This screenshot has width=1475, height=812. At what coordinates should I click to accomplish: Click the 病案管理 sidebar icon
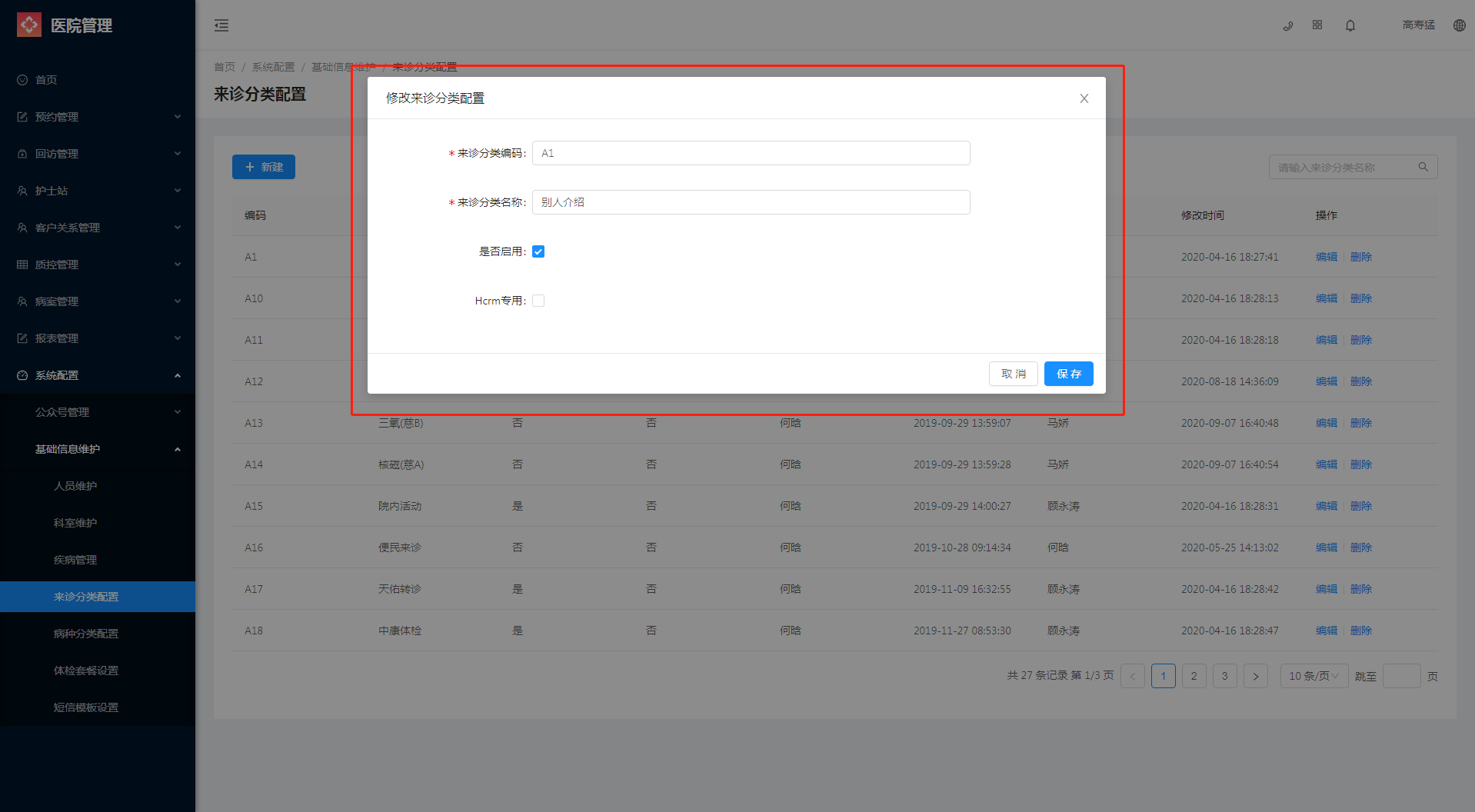point(22,301)
